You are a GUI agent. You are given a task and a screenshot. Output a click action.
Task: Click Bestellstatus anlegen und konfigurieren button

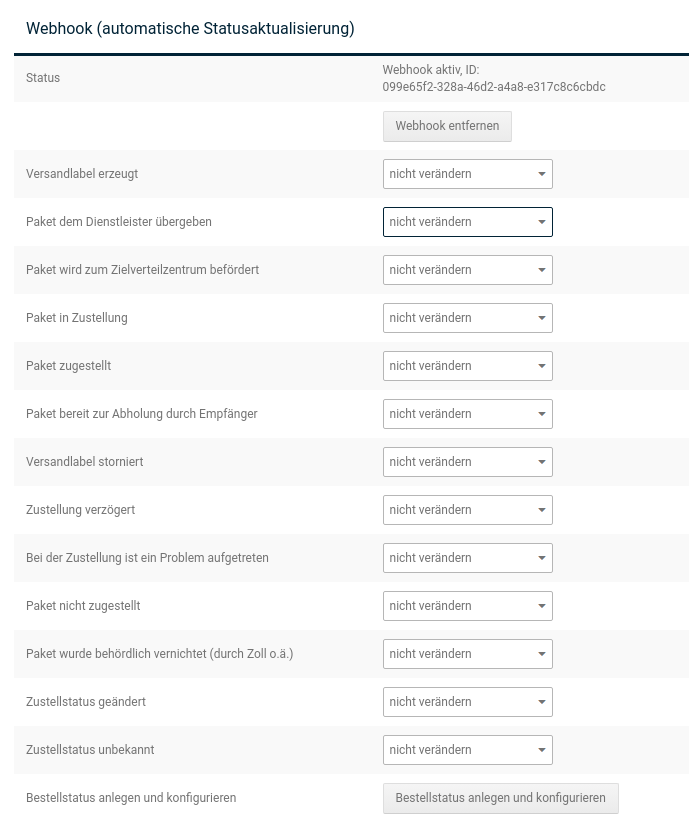point(500,798)
